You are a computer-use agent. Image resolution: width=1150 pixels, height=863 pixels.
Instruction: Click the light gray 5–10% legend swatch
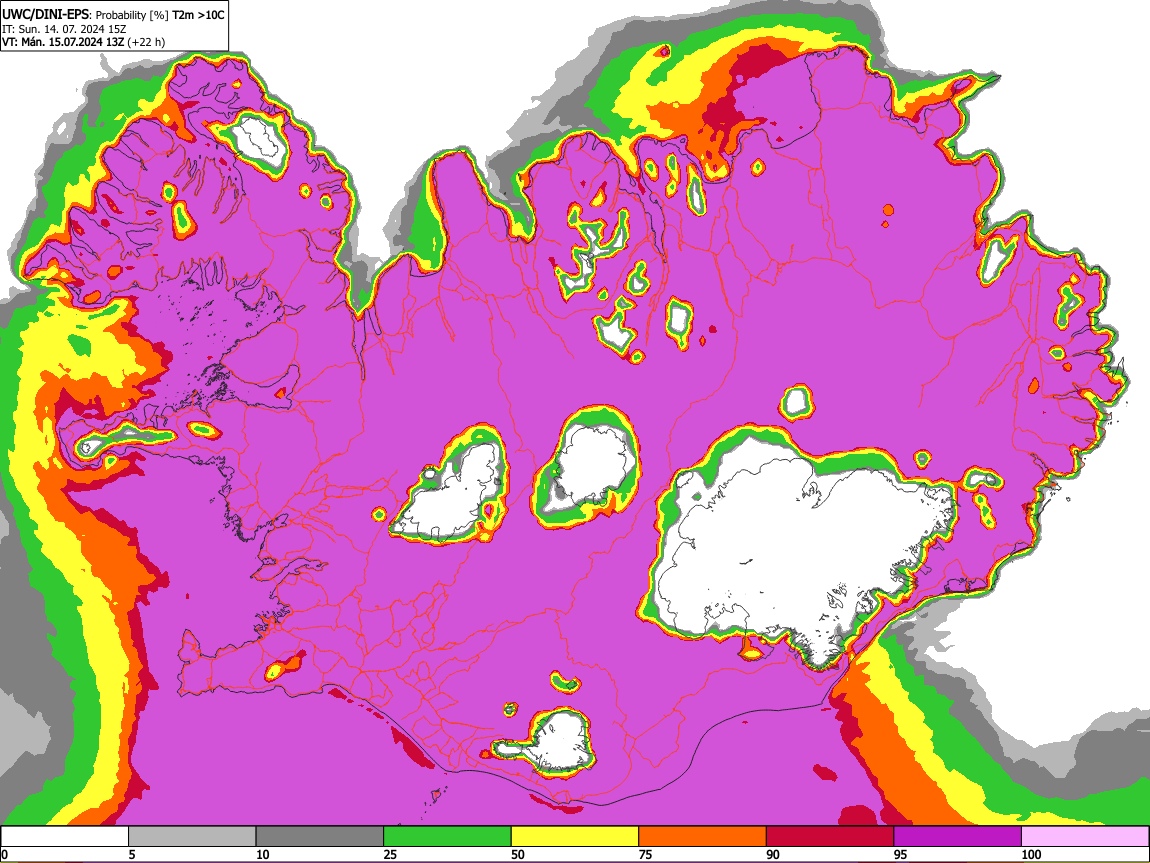[x=192, y=836]
